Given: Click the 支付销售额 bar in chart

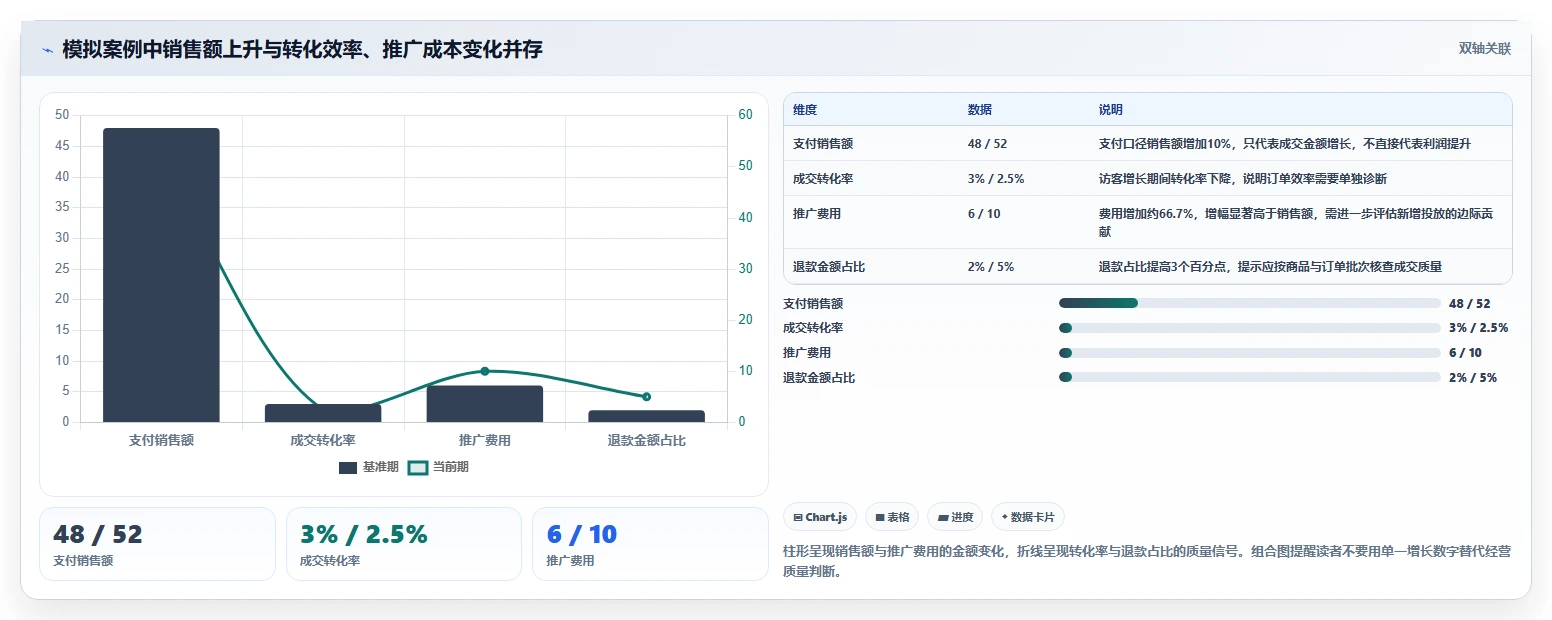Looking at the screenshot, I should tap(161, 275).
